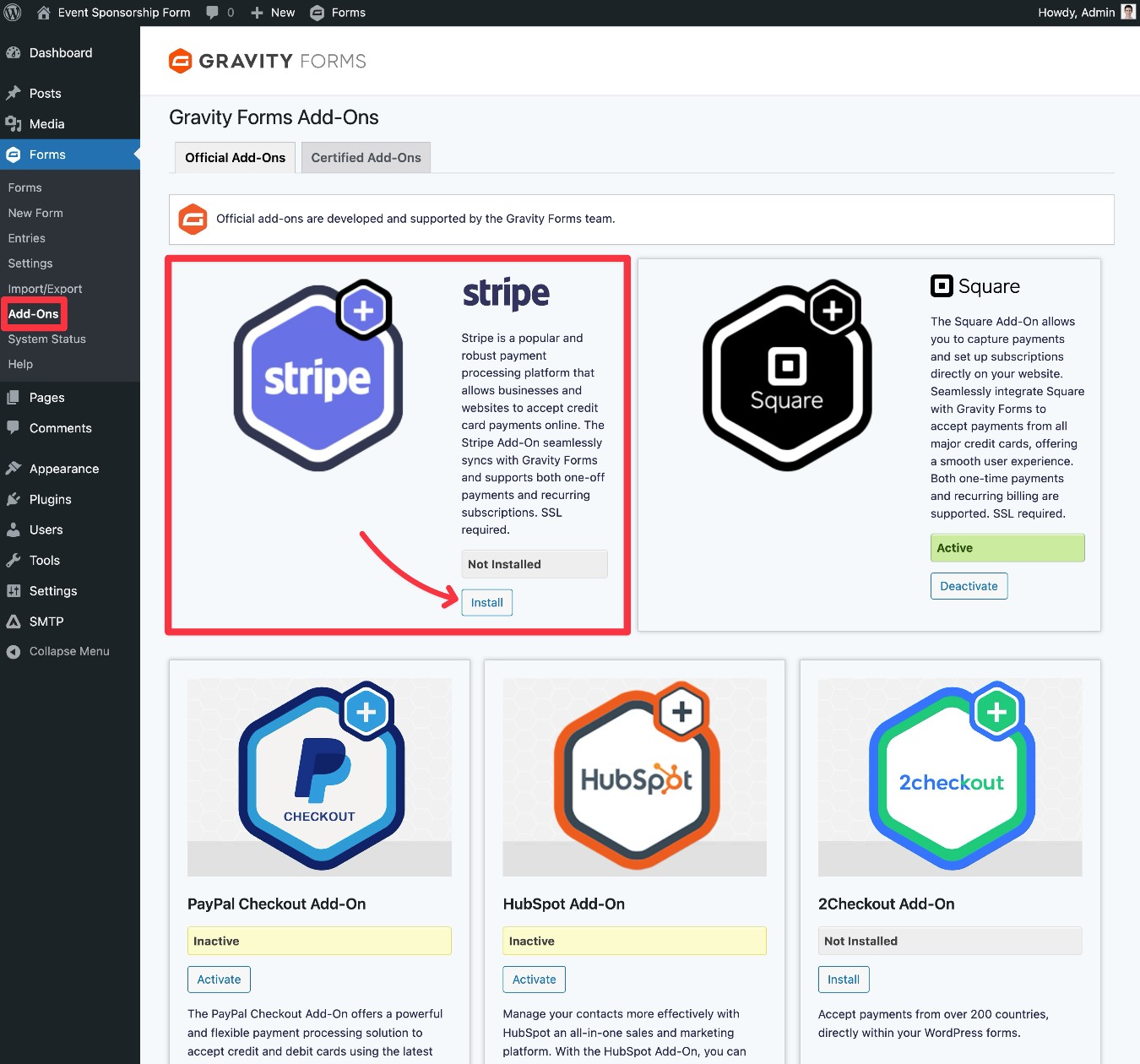Install the 2Checkout add-on
Viewport: 1140px width, 1064px height.
coord(843,979)
